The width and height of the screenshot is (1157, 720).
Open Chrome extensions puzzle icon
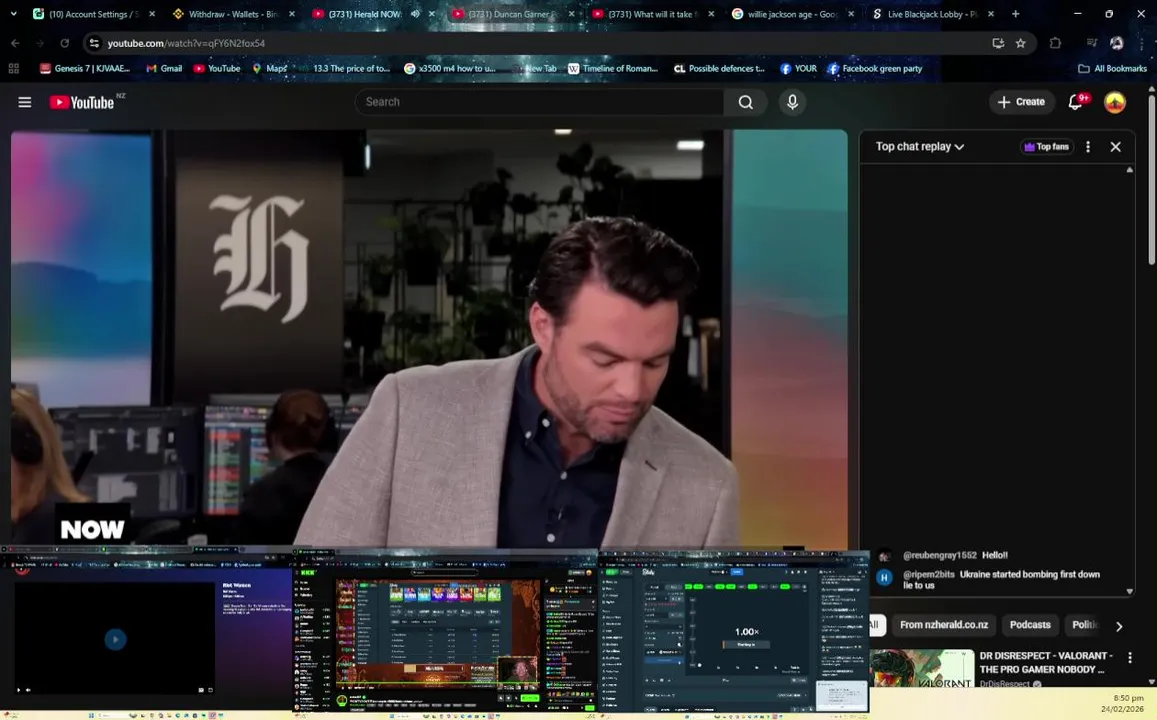(1055, 43)
